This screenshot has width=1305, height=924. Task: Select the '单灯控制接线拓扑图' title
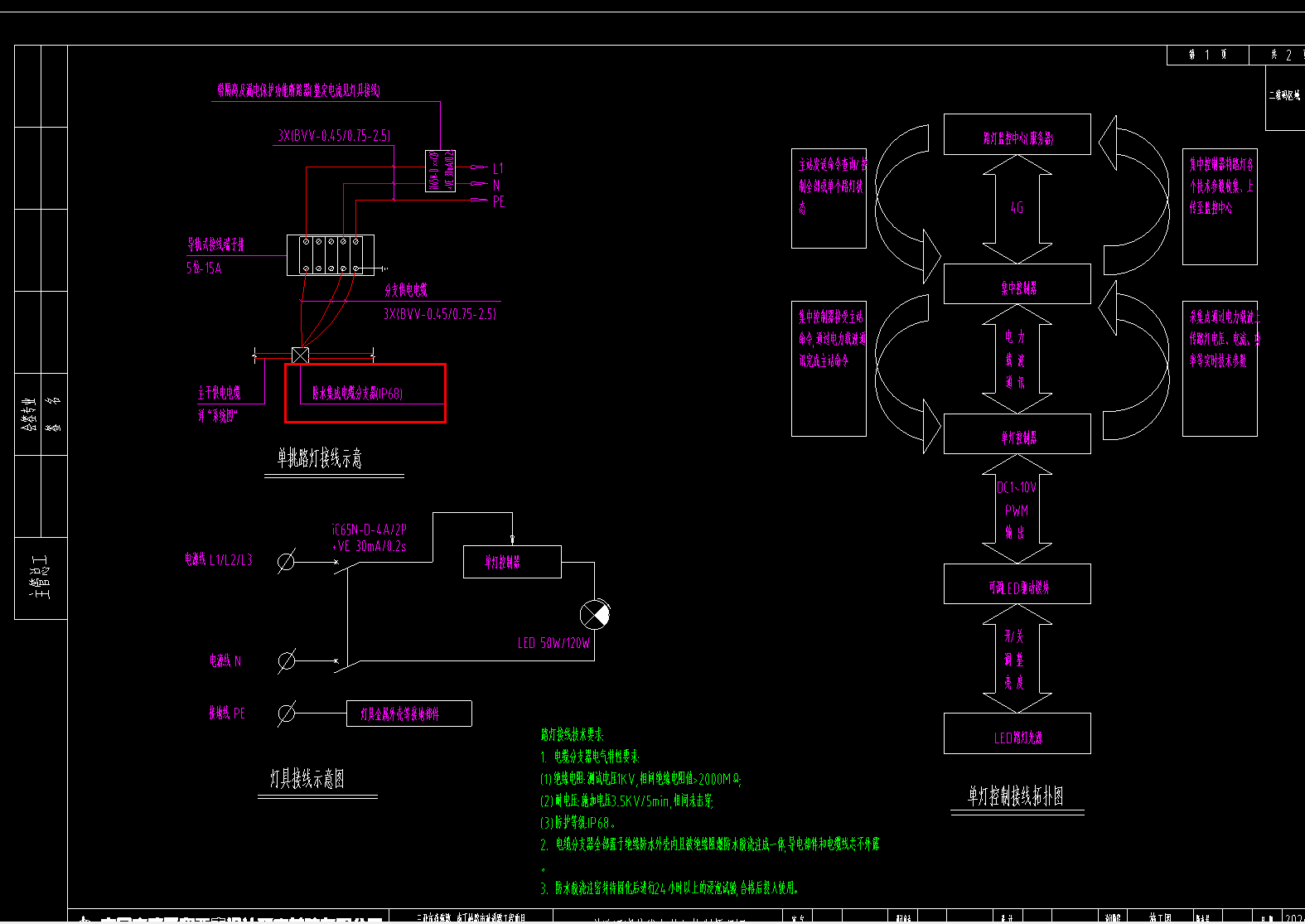coord(1016,796)
